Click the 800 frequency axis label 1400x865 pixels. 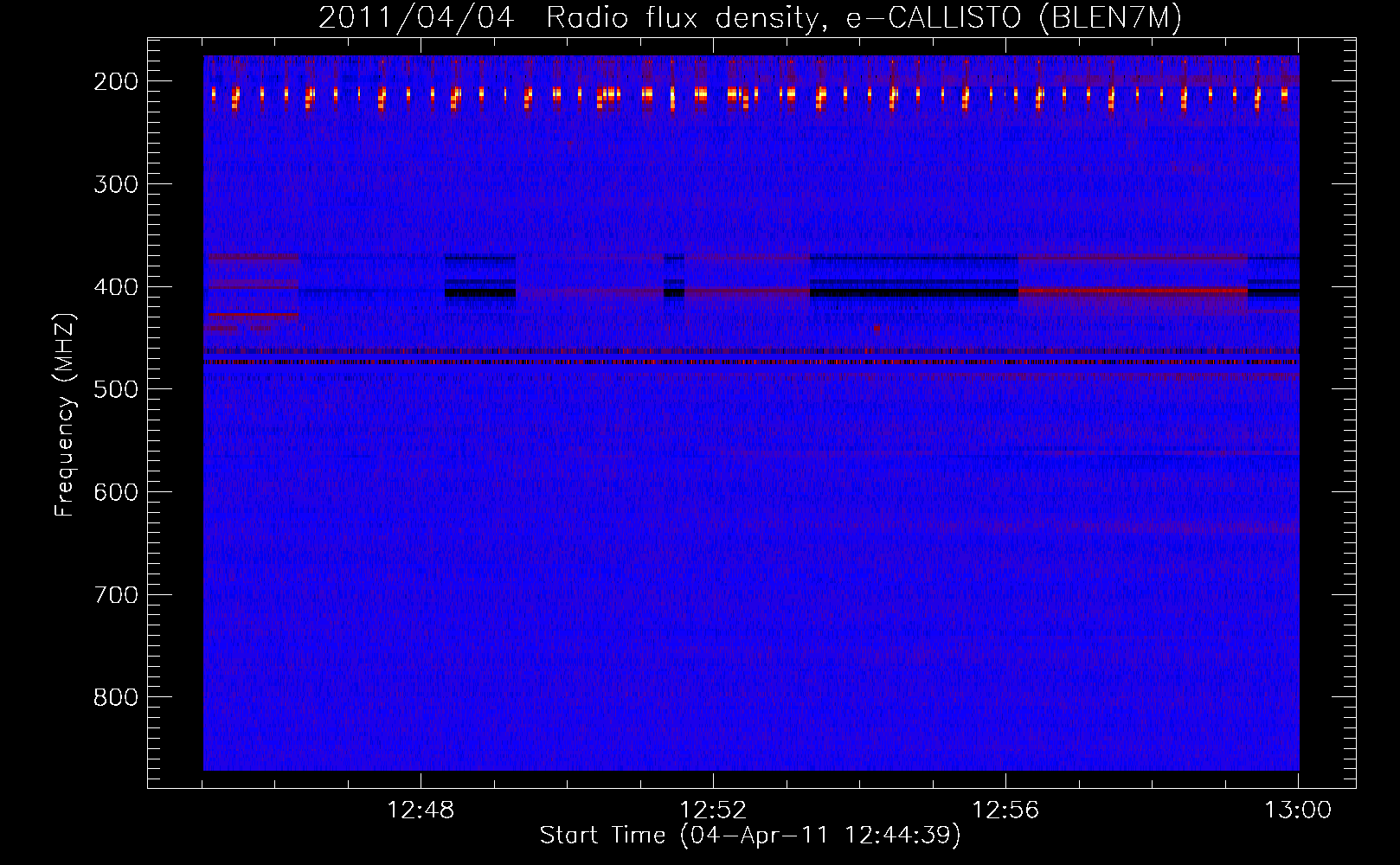coord(115,697)
